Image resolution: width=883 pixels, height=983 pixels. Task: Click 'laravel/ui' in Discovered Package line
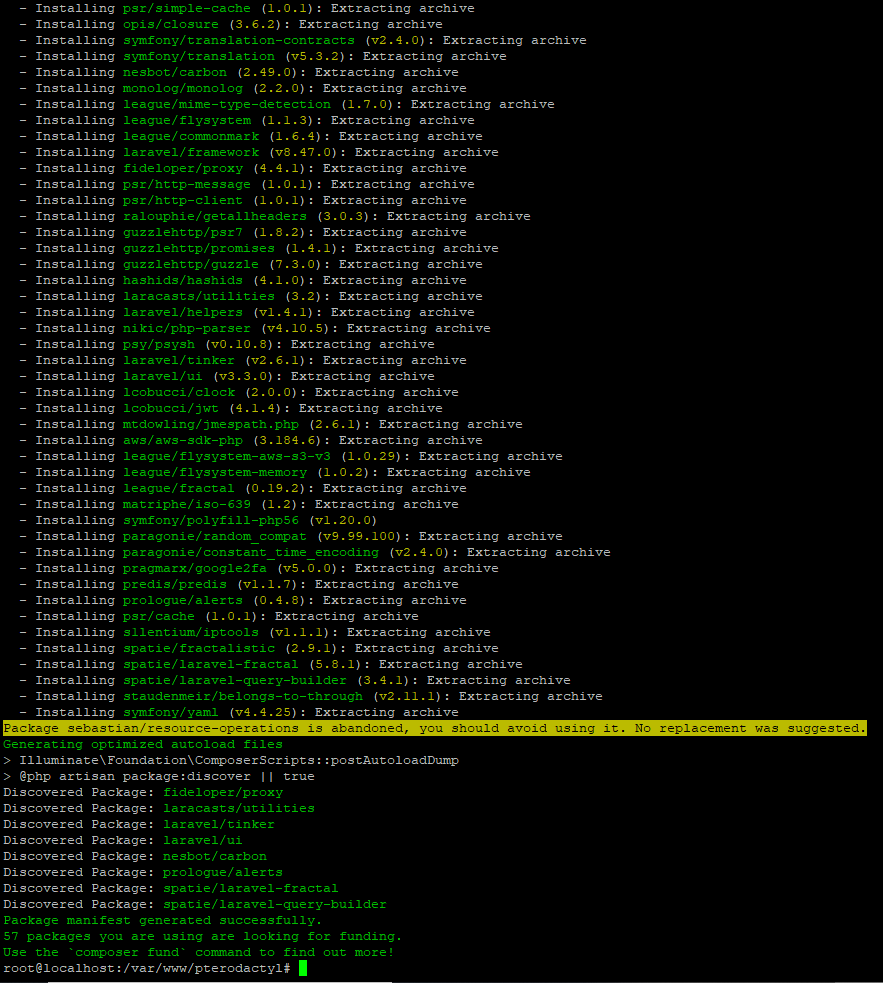pyautogui.click(x=203, y=840)
